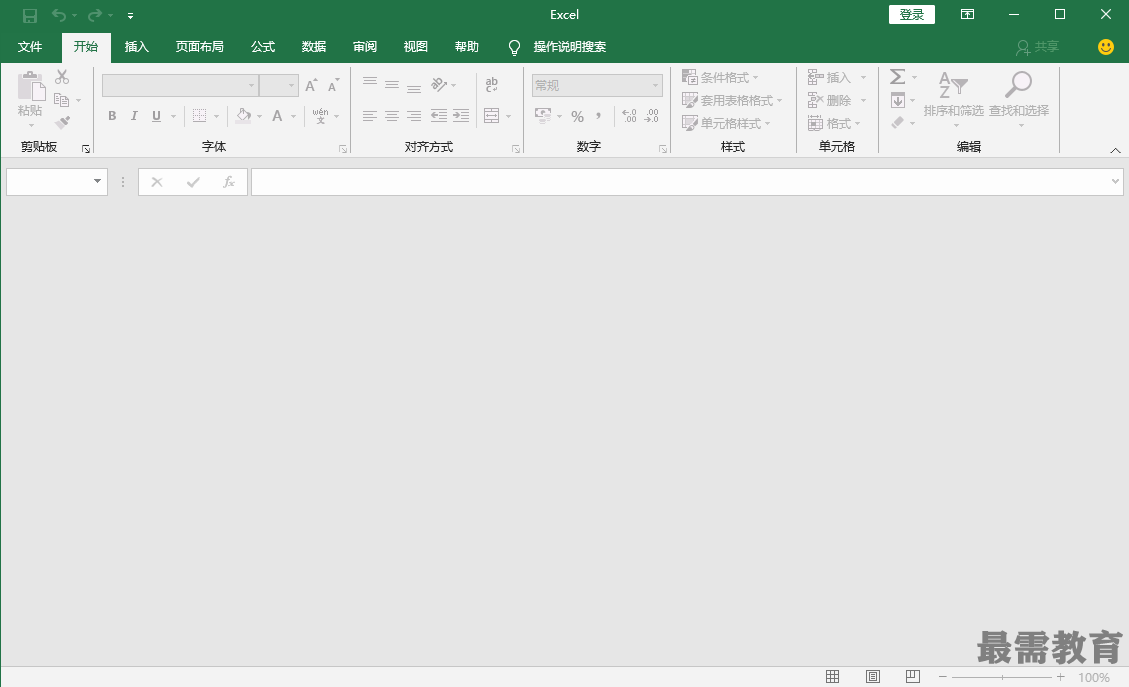Click the percent style icon
This screenshot has height=687, width=1129.
coord(577,116)
